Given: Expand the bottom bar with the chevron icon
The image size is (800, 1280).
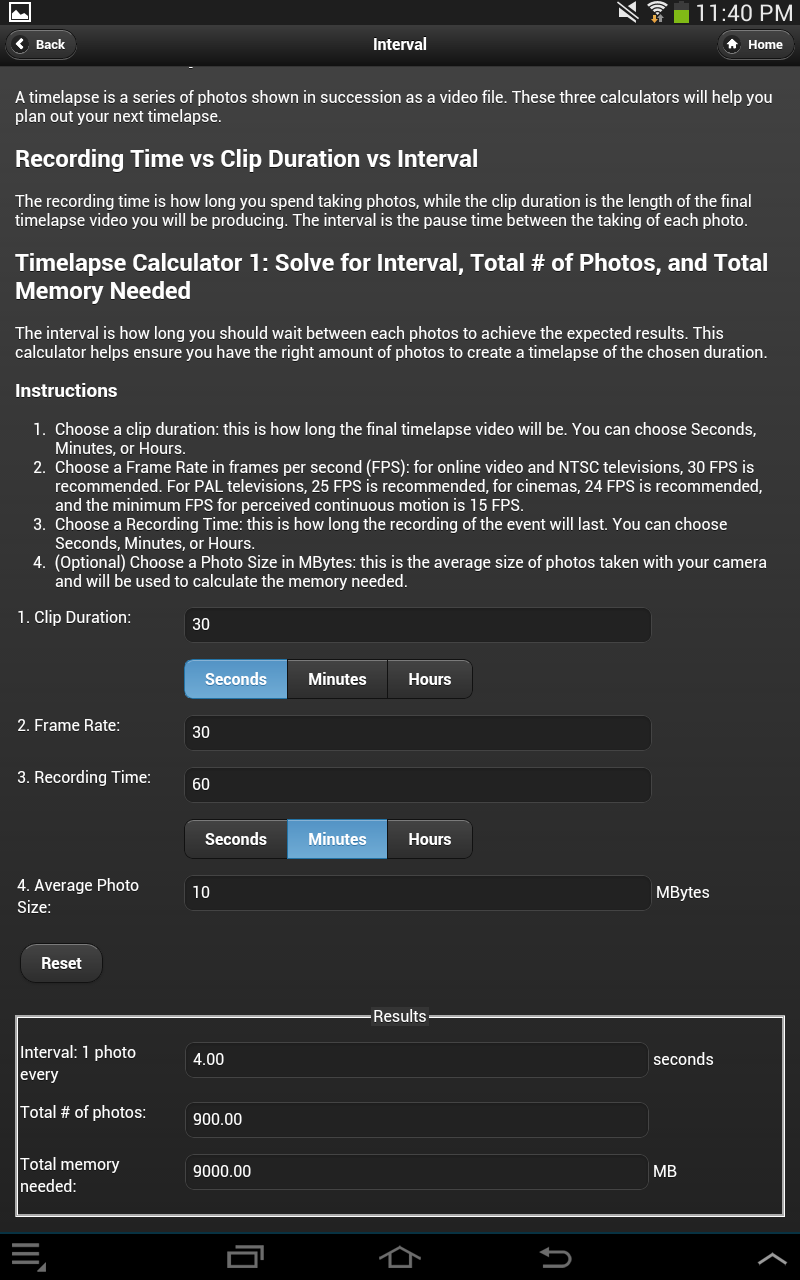Looking at the screenshot, I should pyautogui.click(x=772, y=1257).
